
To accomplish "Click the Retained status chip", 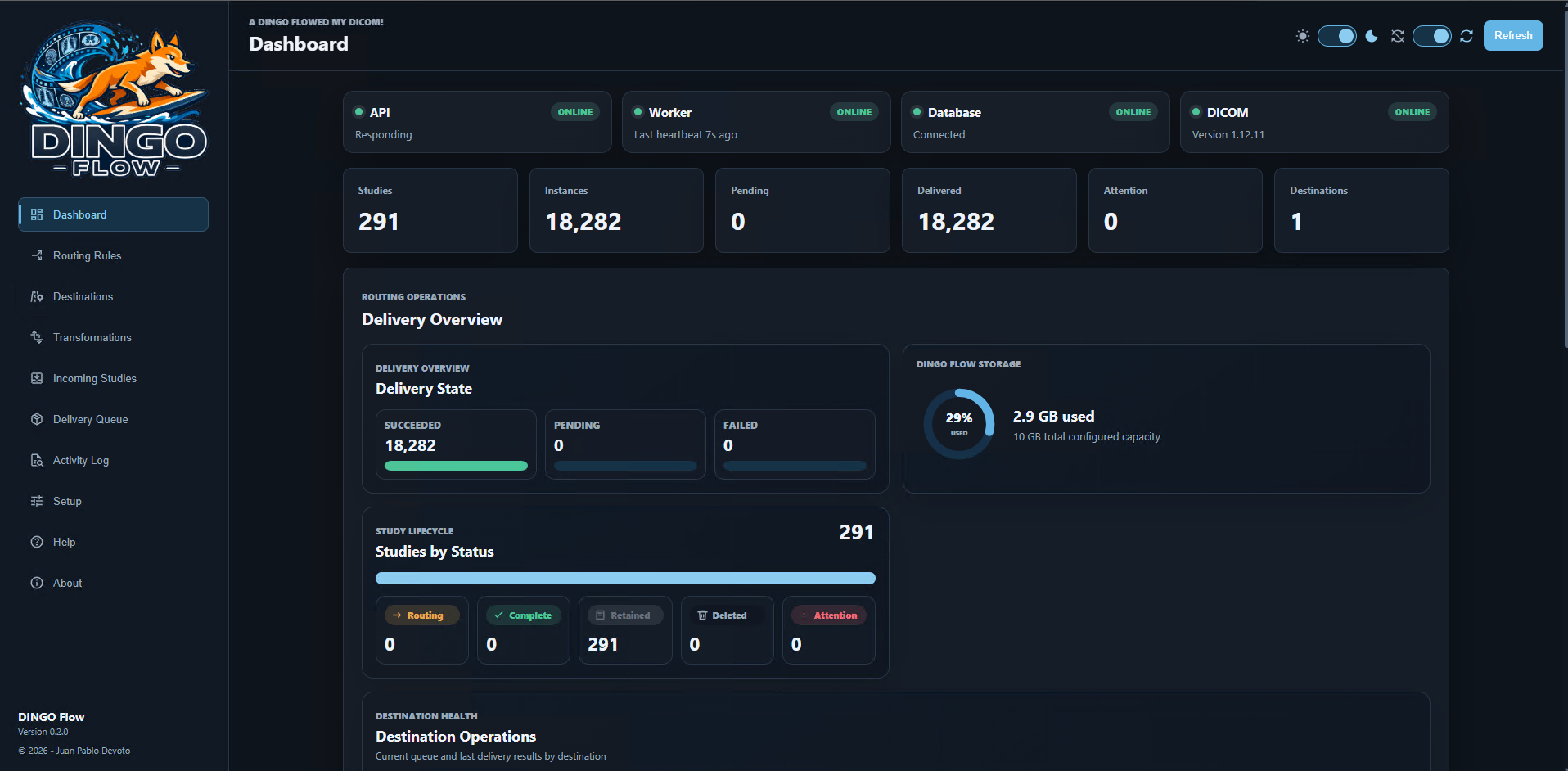I will (625, 615).
